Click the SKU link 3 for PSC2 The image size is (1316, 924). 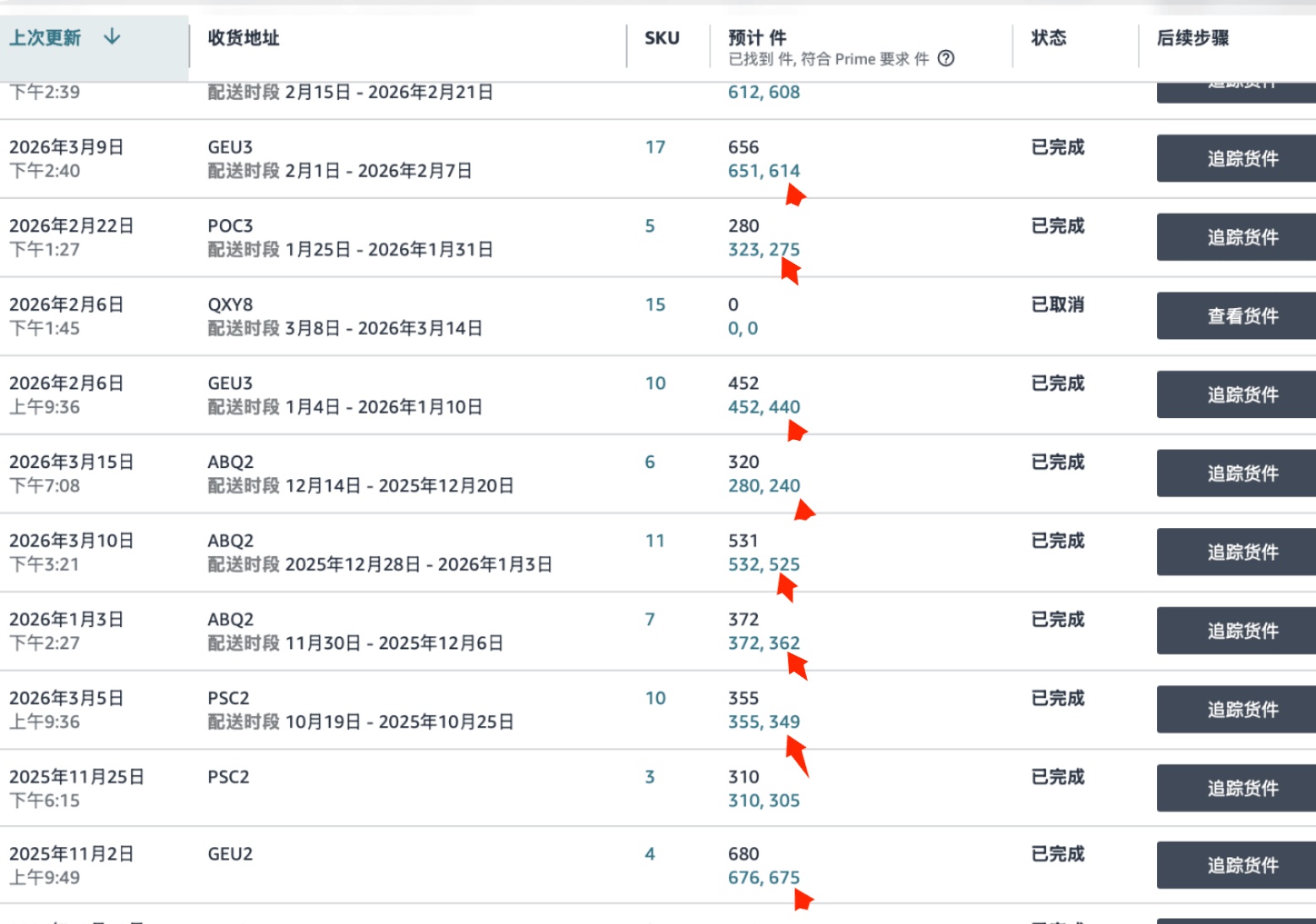tap(650, 777)
